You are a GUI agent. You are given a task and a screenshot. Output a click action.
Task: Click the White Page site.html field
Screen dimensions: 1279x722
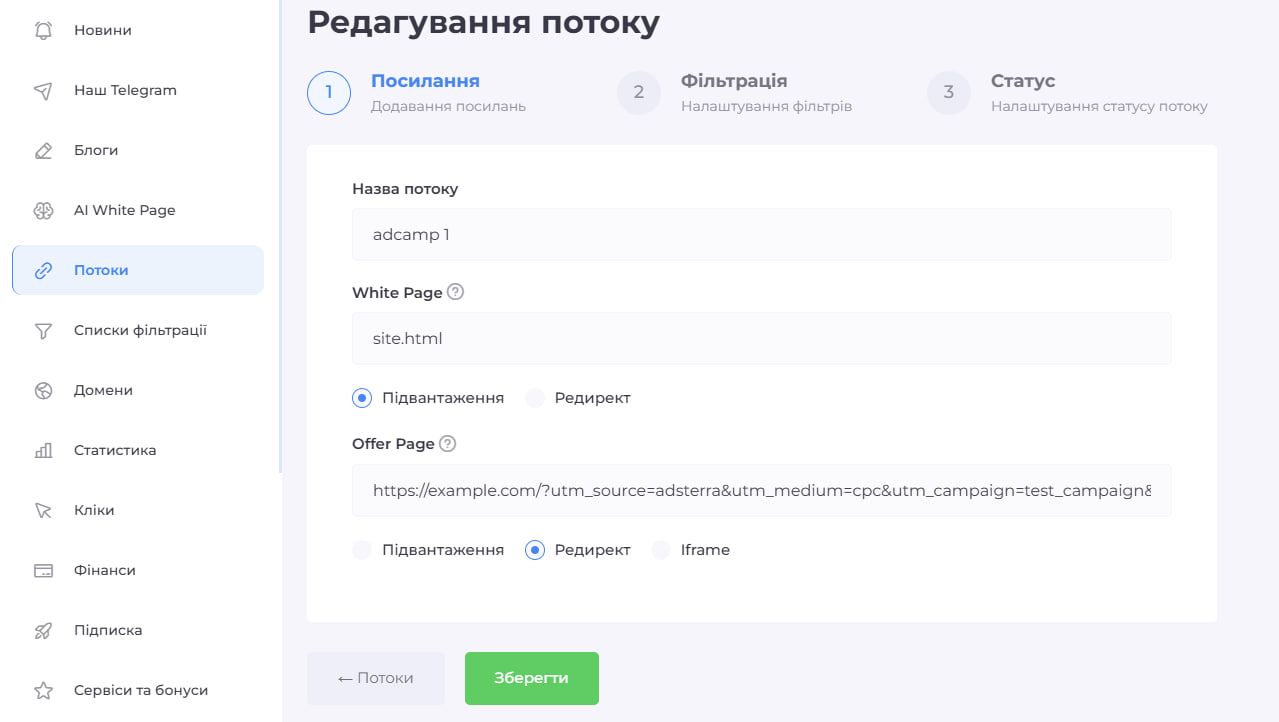point(761,338)
